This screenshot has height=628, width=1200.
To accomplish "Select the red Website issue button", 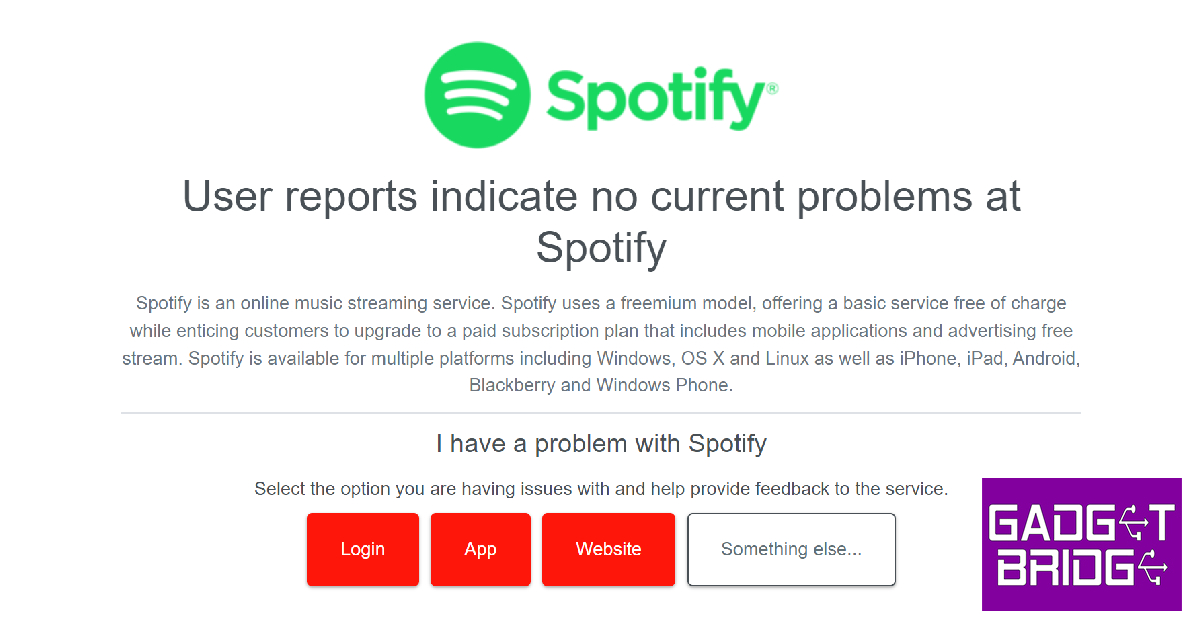I will coord(608,549).
